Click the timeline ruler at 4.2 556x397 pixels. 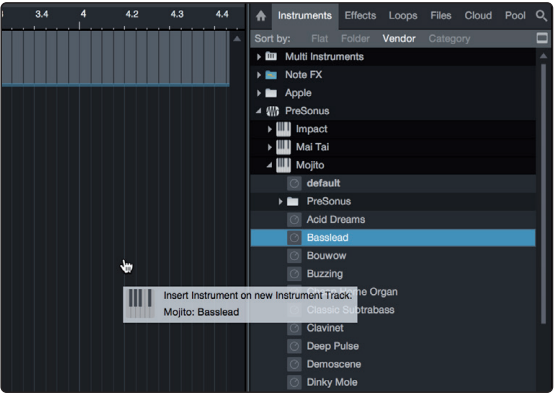point(132,14)
